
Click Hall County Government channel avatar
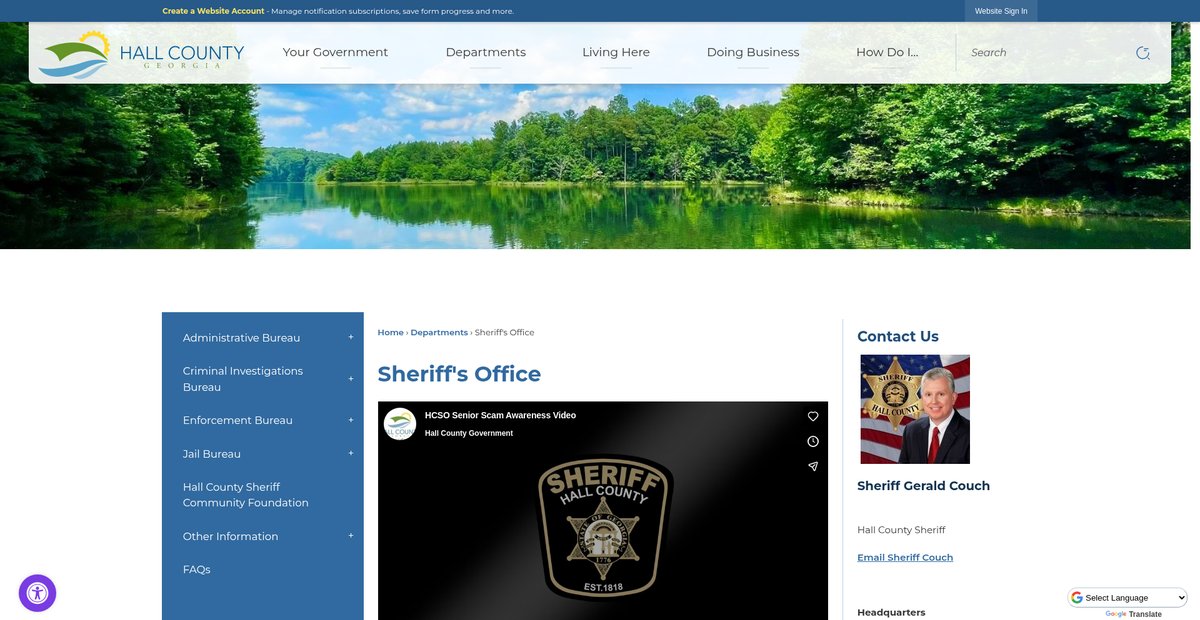tap(400, 423)
